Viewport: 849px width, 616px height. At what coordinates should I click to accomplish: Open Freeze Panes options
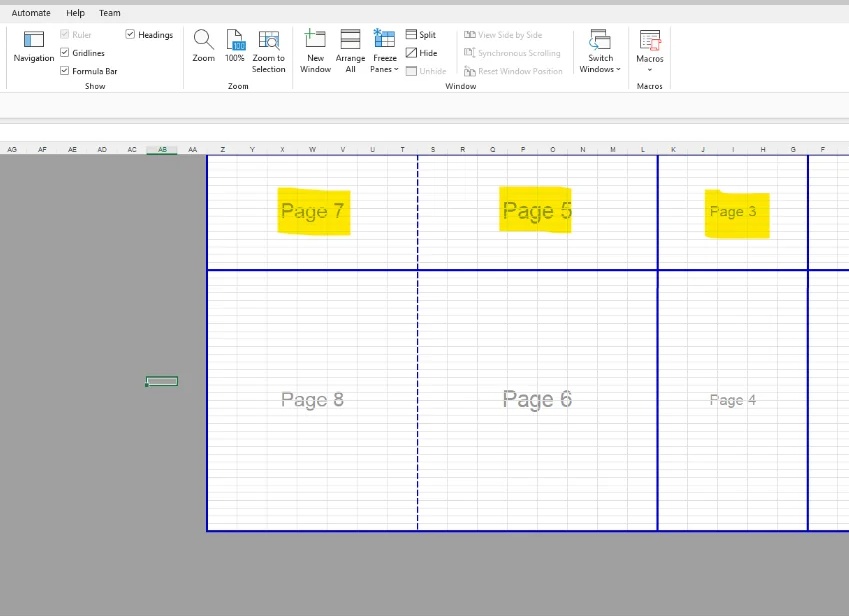pyautogui.click(x=384, y=52)
